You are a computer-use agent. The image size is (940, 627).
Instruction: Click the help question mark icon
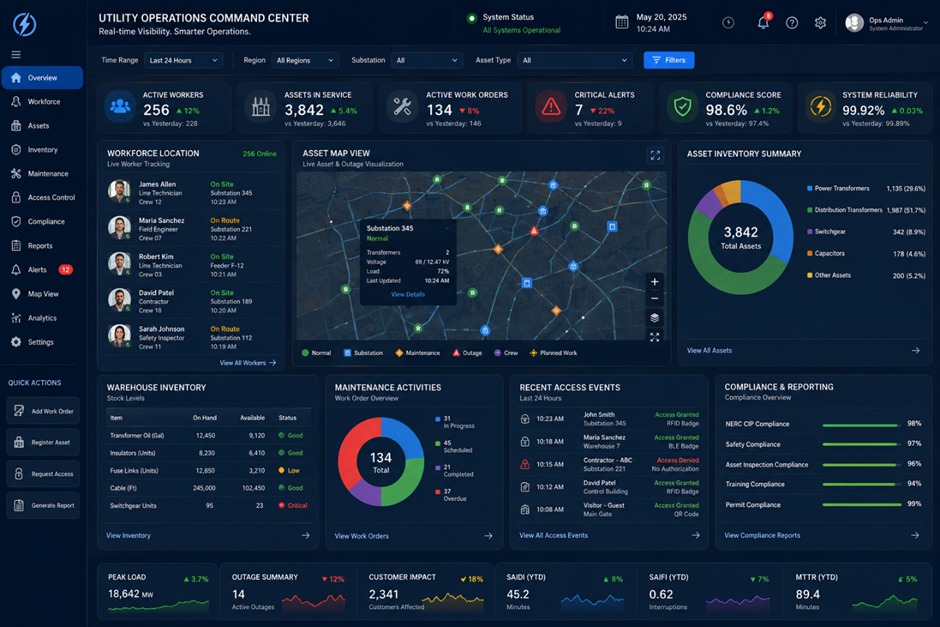tap(792, 23)
